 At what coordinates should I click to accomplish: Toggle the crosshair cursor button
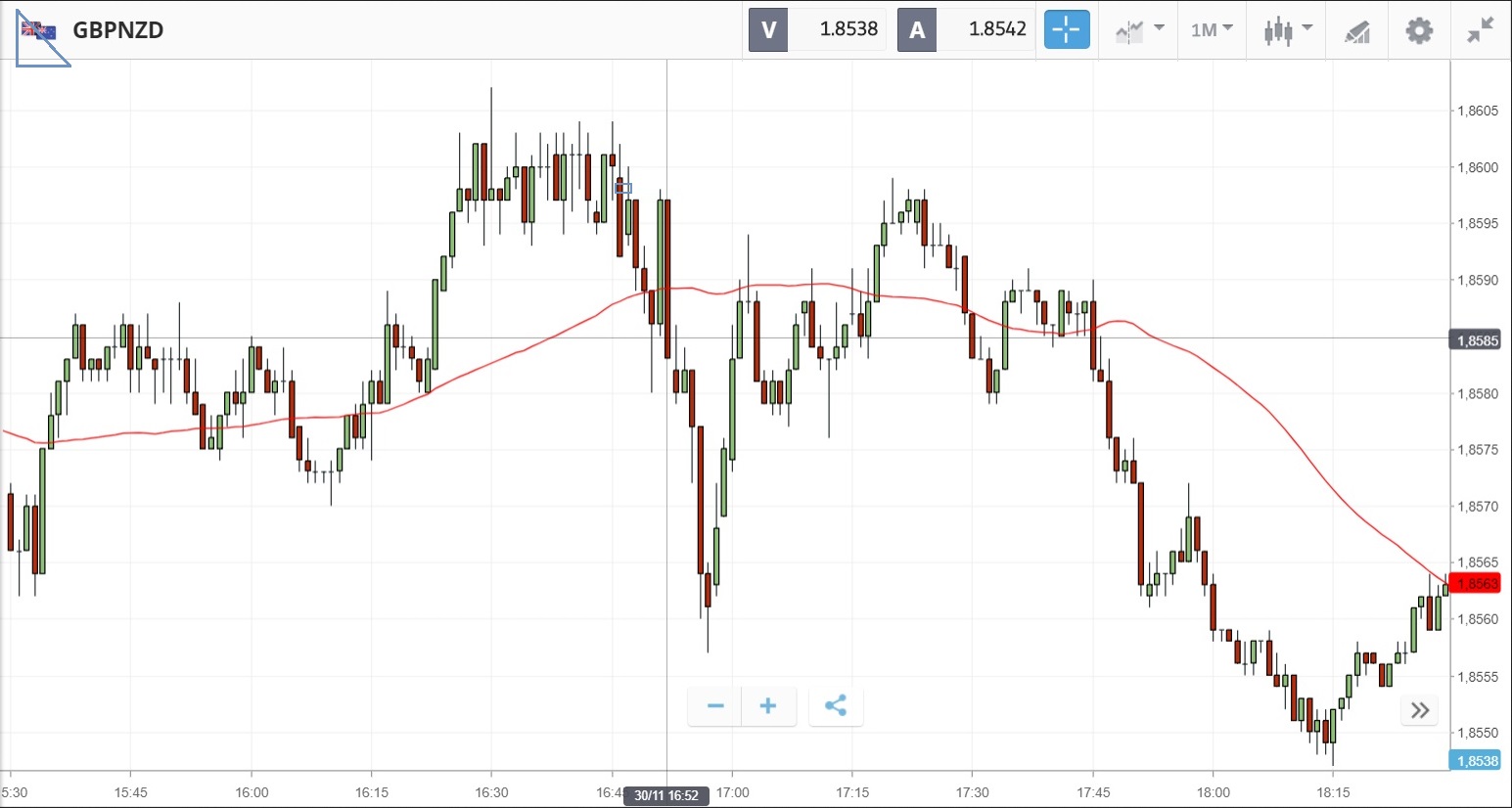coord(1066,30)
